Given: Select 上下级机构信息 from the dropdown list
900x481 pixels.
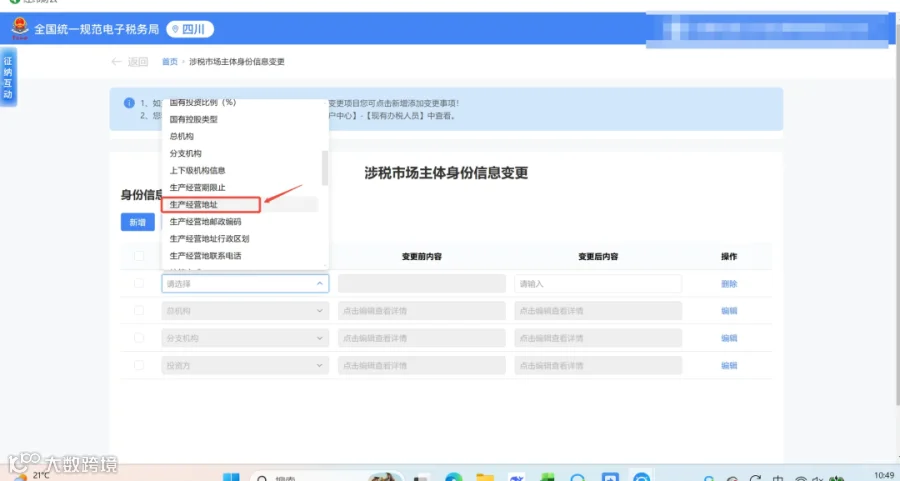Looking at the screenshot, I should point(197,170).
